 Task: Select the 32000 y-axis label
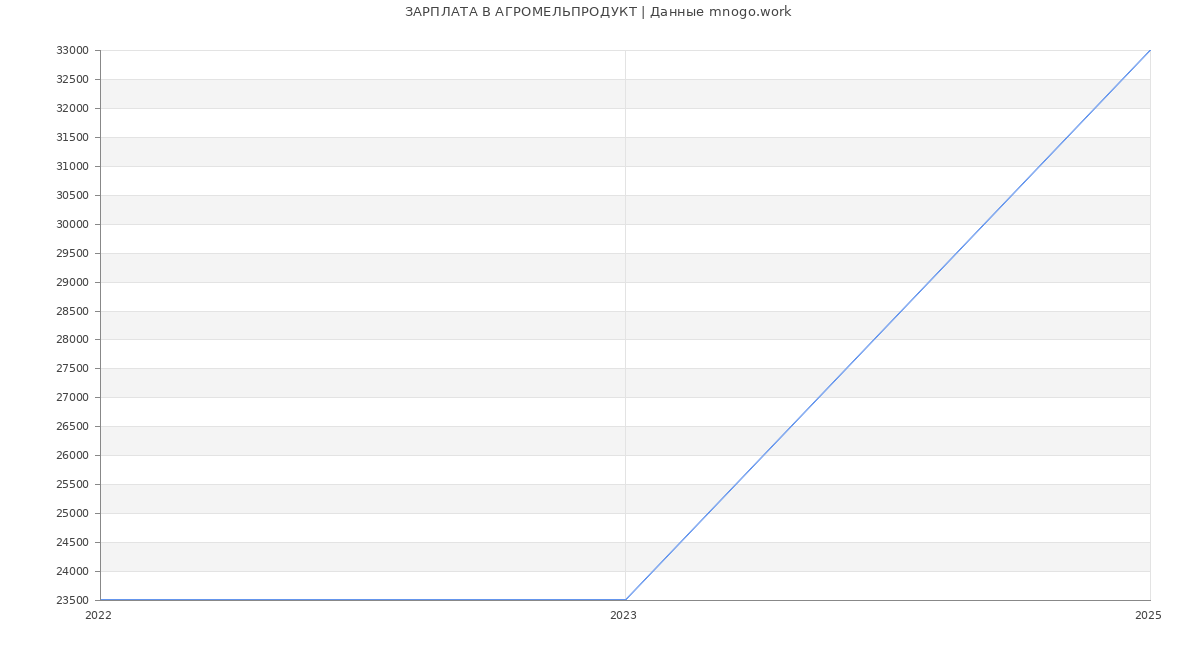click(72, 108)
